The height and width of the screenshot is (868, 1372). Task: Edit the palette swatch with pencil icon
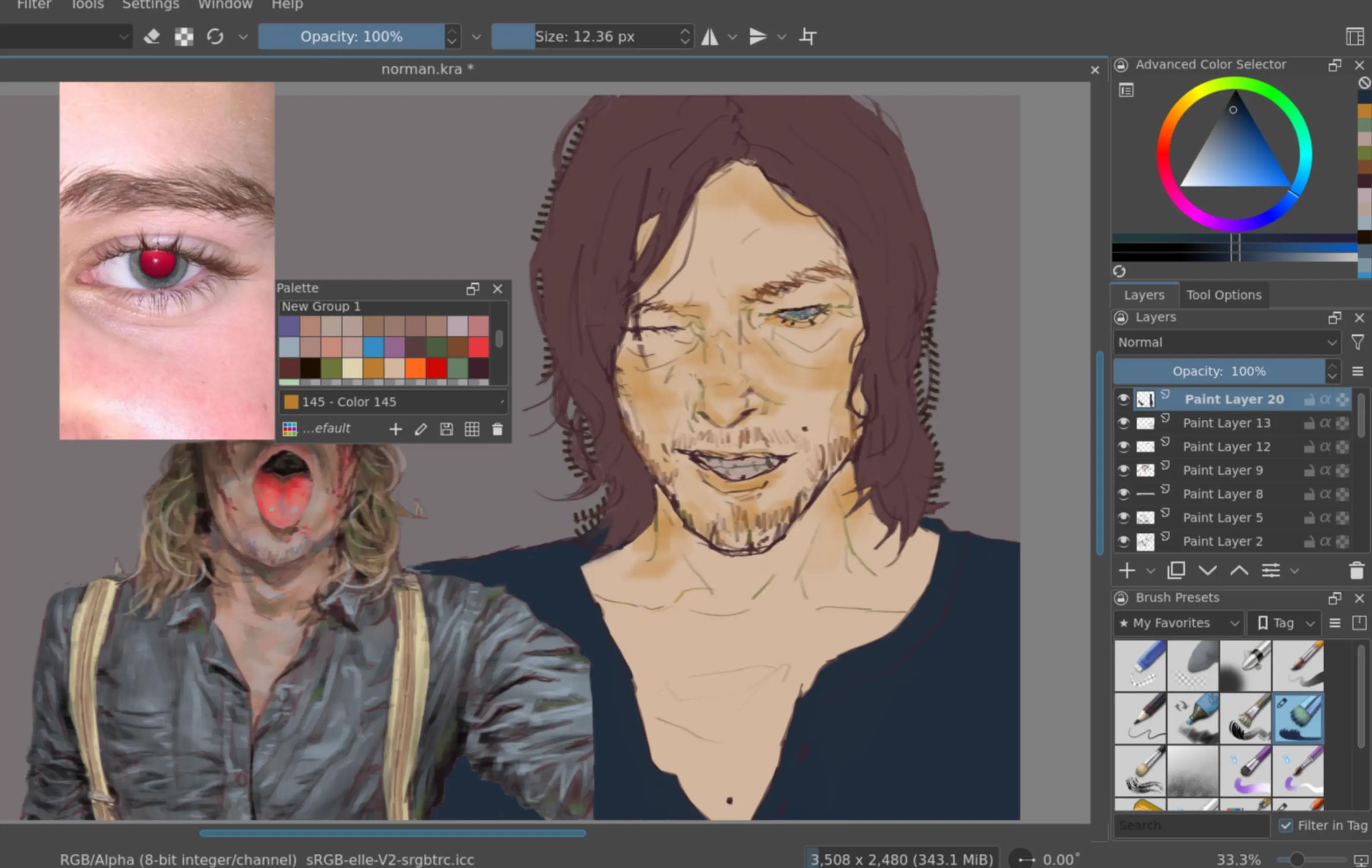tap(421, 429)
